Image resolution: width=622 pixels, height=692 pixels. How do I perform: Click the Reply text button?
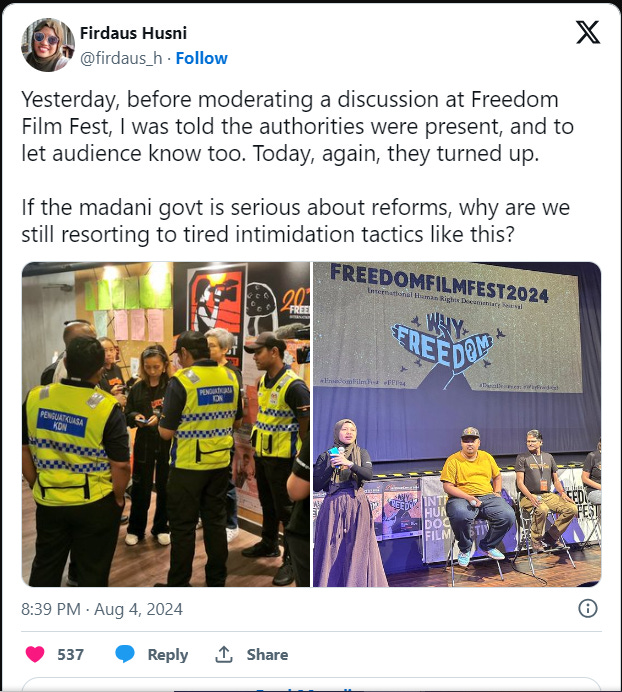[168, 654]
